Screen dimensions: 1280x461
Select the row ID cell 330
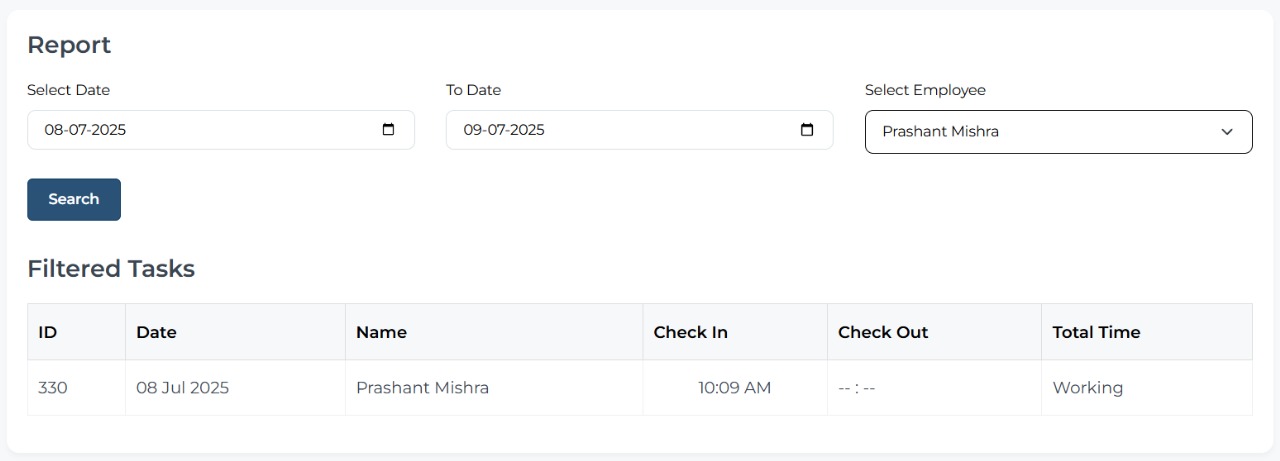53,388
